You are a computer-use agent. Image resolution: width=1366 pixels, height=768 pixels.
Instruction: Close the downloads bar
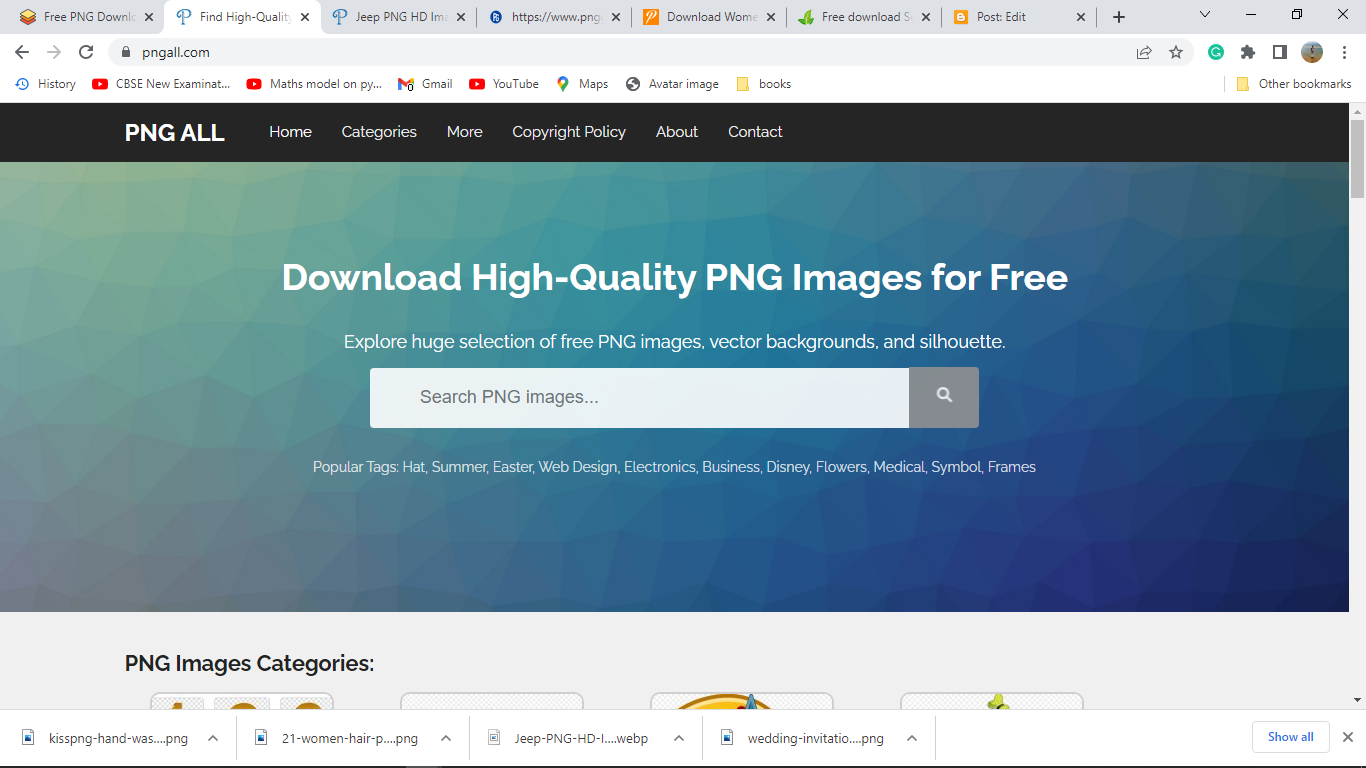click(1347, 737)
